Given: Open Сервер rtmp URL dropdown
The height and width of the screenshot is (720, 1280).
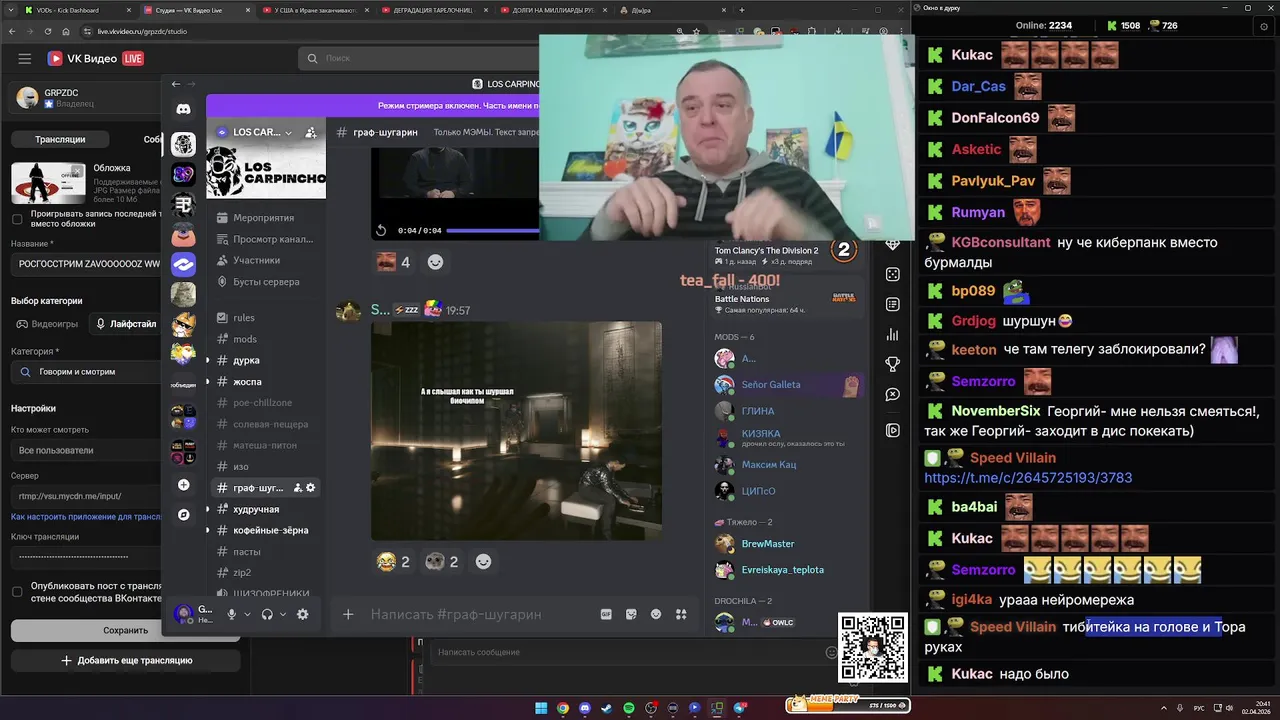Looking at the screenshot, I should (x=86, y=496).
